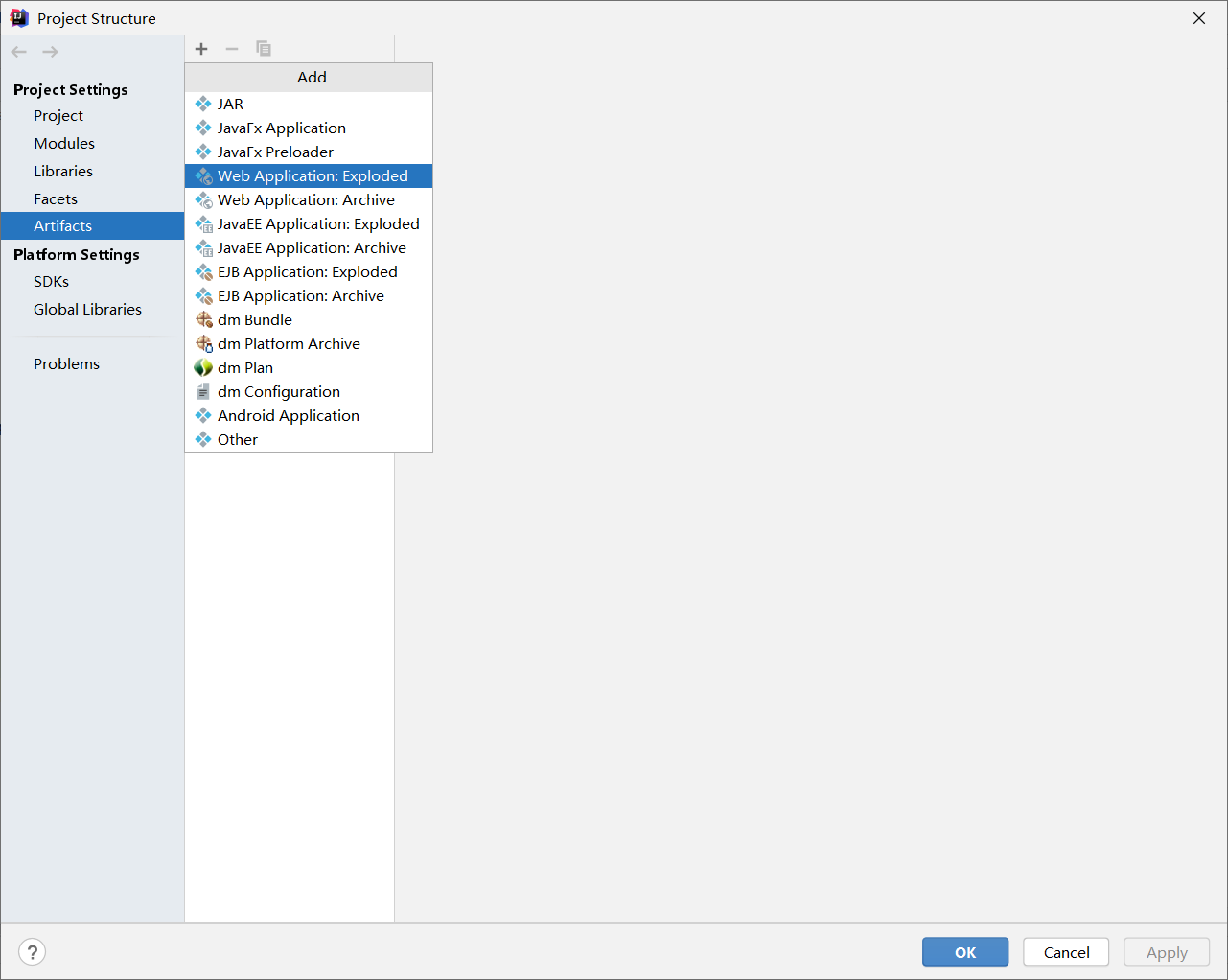Pick EJB Application: Archive
1228x980 pixels.
tap(309, 295)
